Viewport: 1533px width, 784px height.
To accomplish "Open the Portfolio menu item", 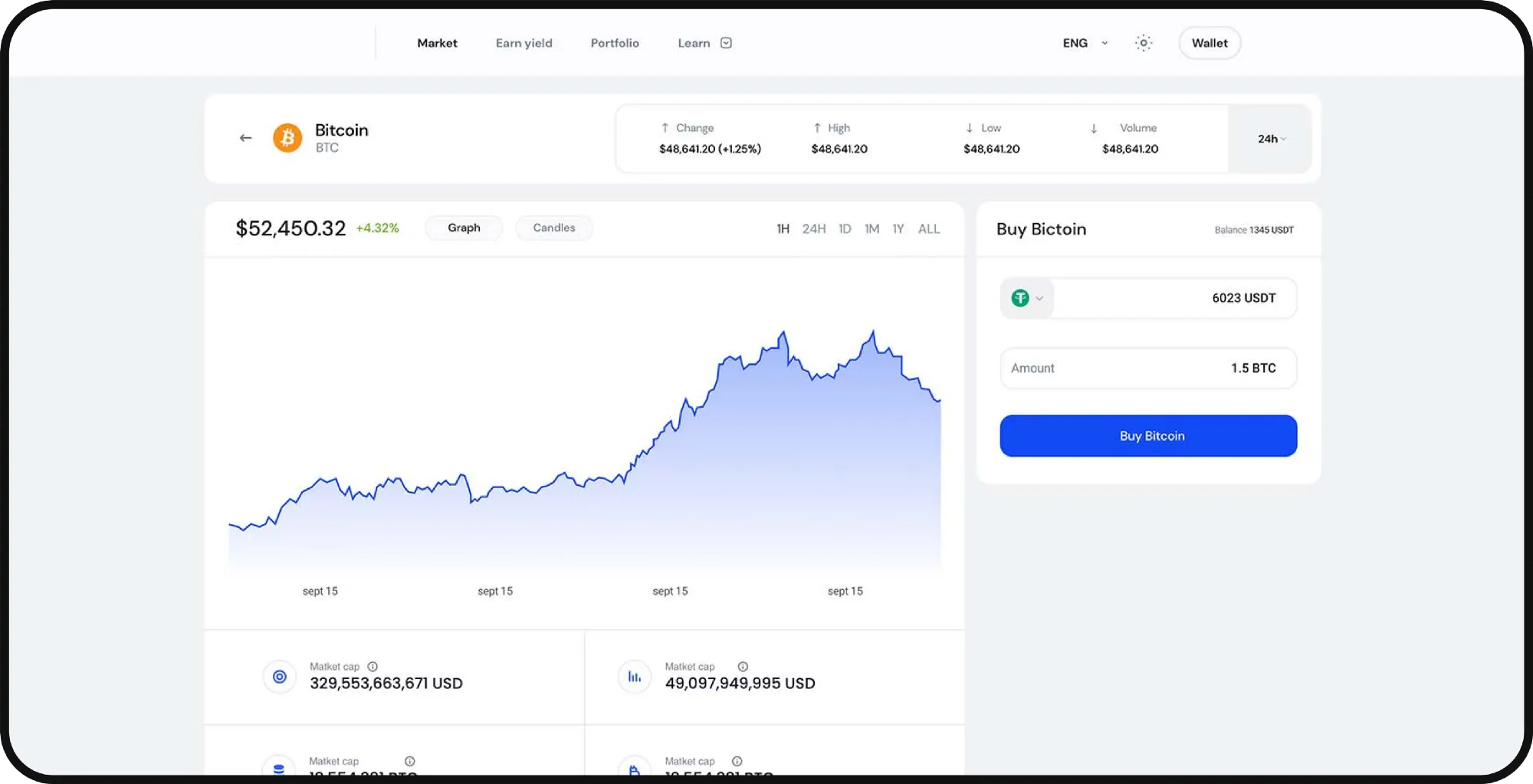I will tap(615, 43).
